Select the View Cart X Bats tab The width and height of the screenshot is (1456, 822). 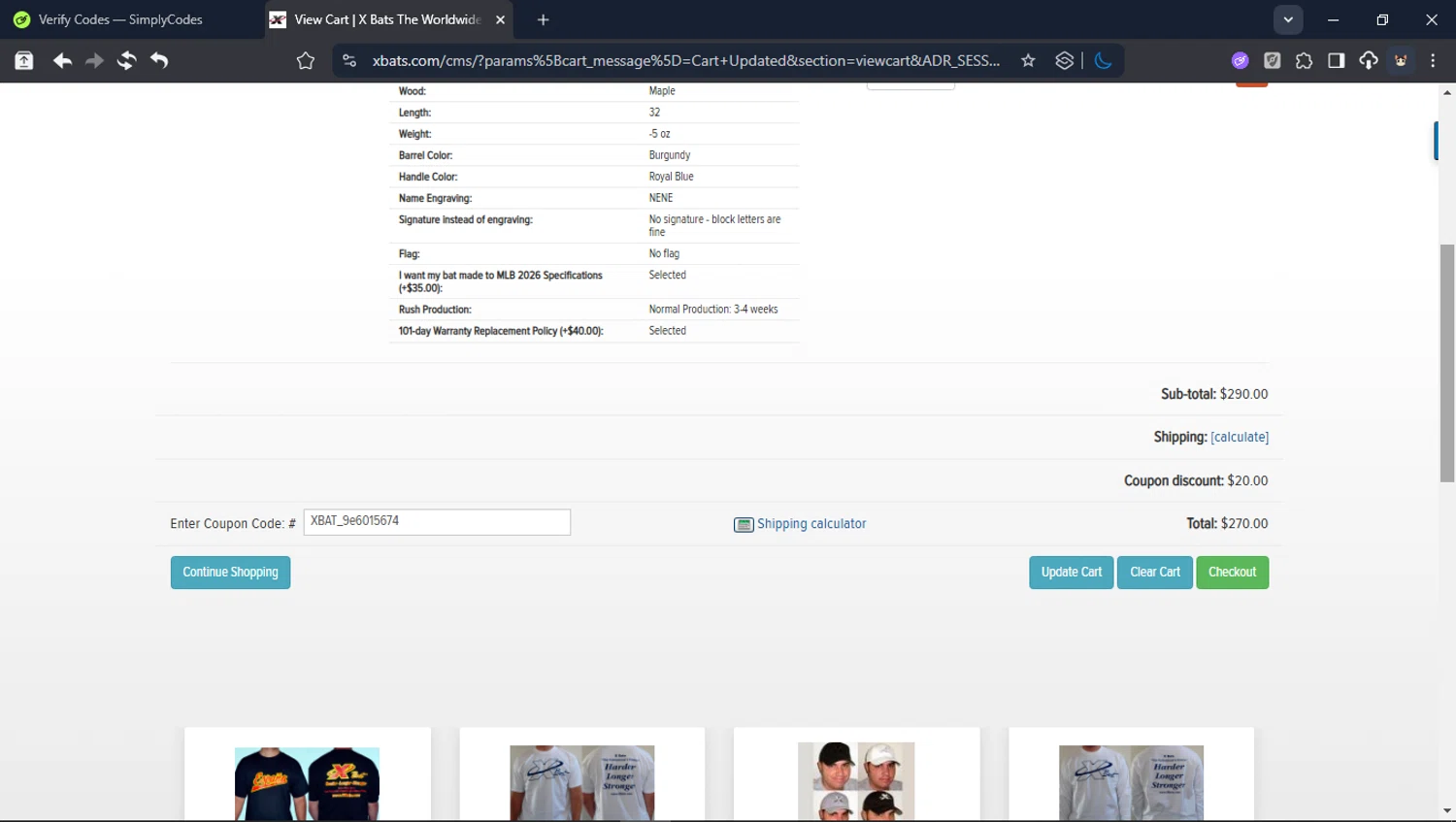click(x=388, y=19)
